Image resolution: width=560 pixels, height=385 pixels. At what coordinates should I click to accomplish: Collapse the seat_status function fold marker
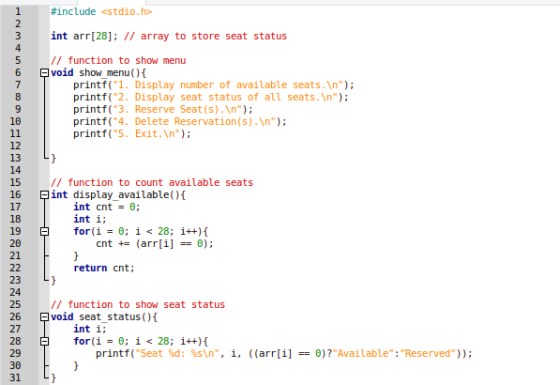[44, 317]
